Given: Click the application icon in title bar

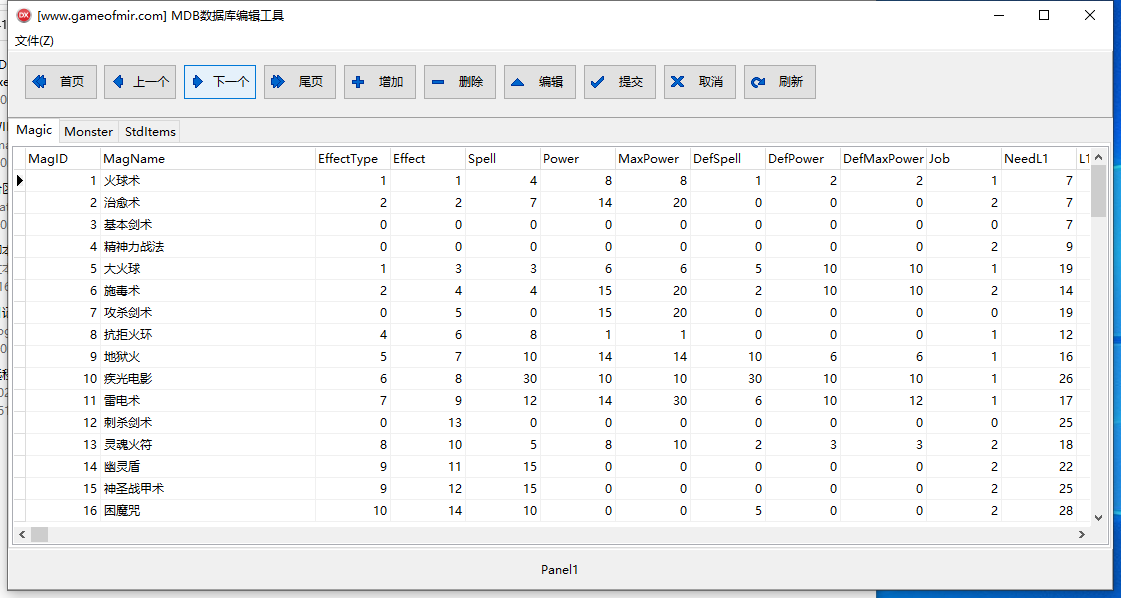Looking at the screenshot, I should tap(24, 15).
